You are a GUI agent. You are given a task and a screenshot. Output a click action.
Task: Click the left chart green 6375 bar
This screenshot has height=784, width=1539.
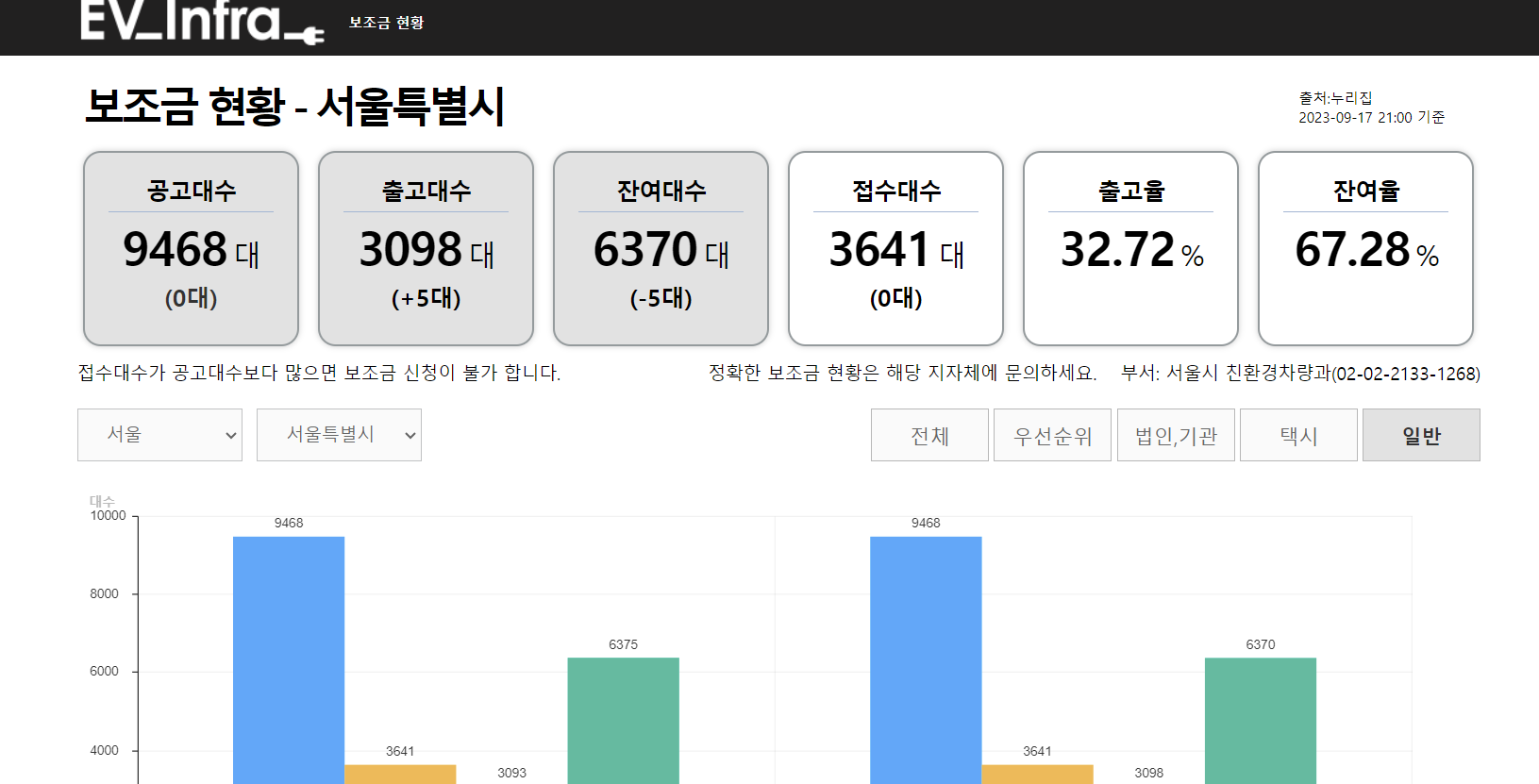623,721
